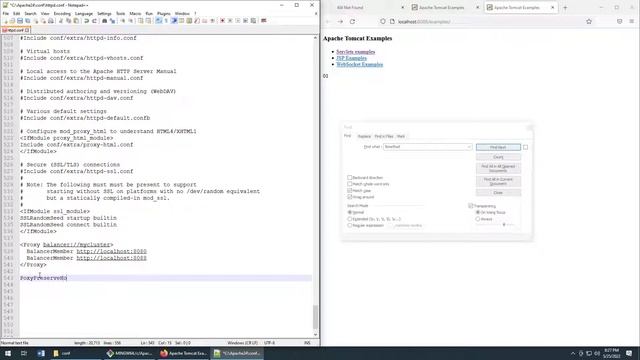Viewport: 640px width, 360px height.
Task: Switch to the MINGW64 taskbar window
Action: coord(129,353)
